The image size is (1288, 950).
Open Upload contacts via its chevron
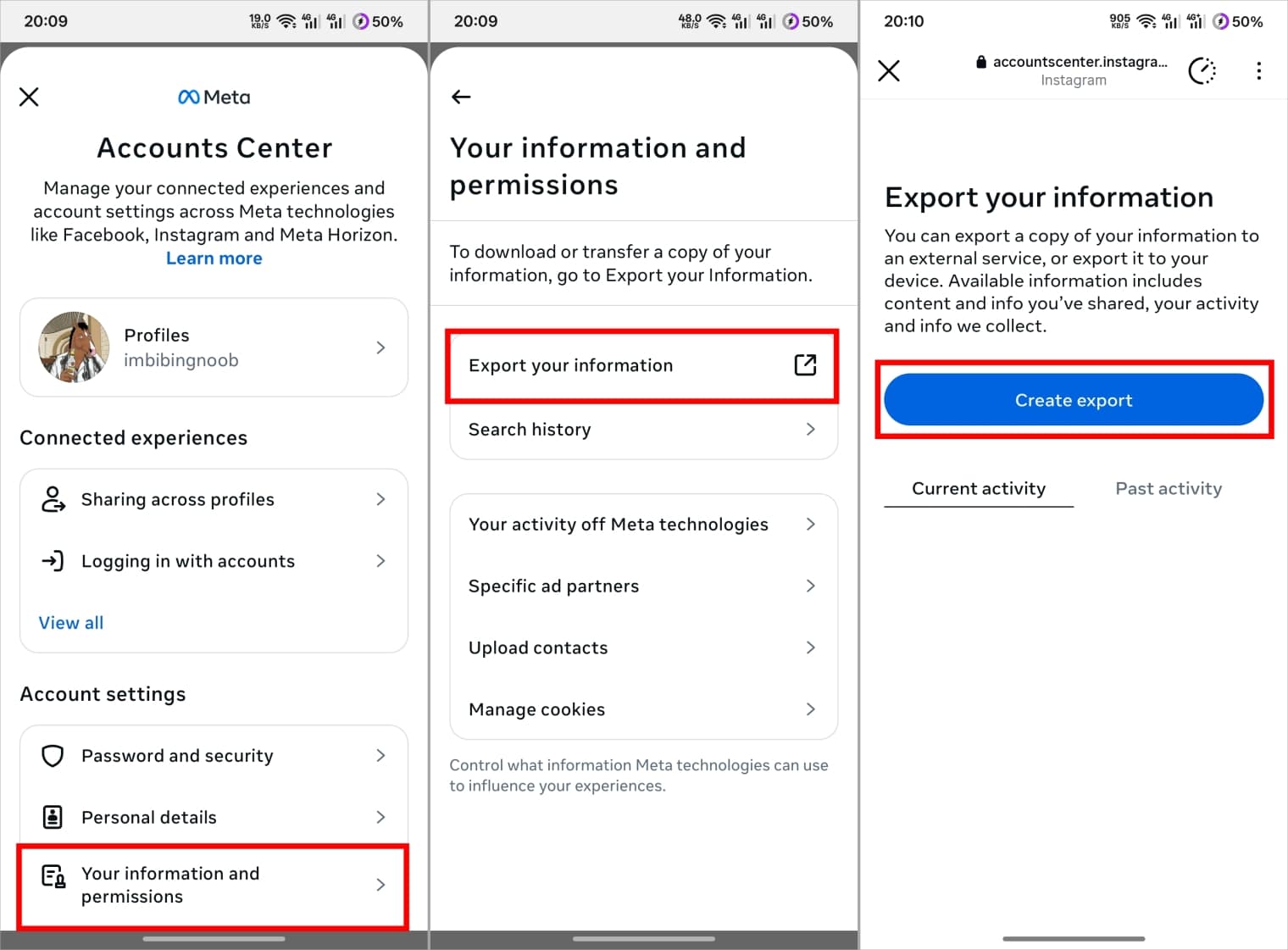point(811,647)
